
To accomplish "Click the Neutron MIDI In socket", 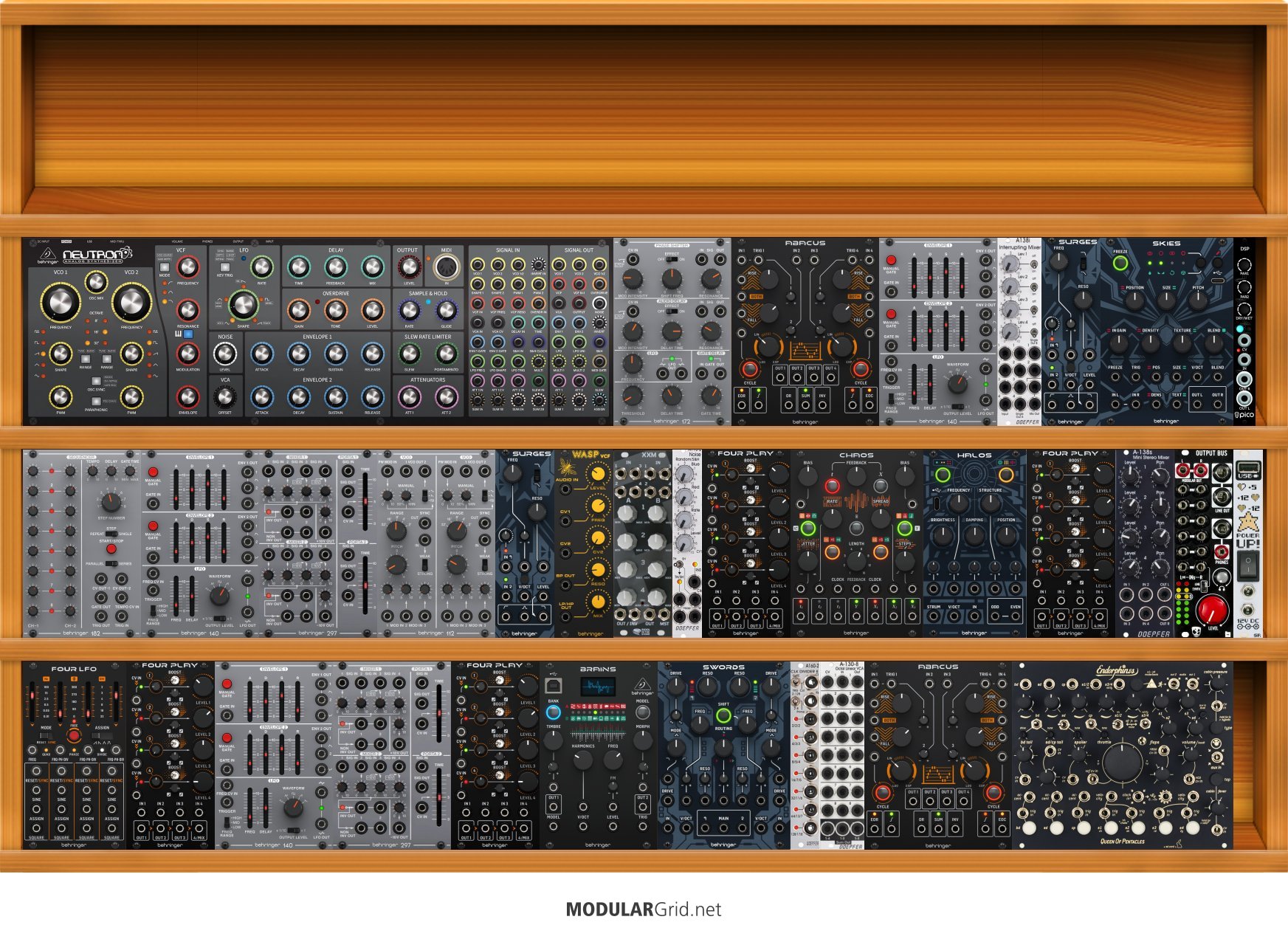I will point(446,267).
